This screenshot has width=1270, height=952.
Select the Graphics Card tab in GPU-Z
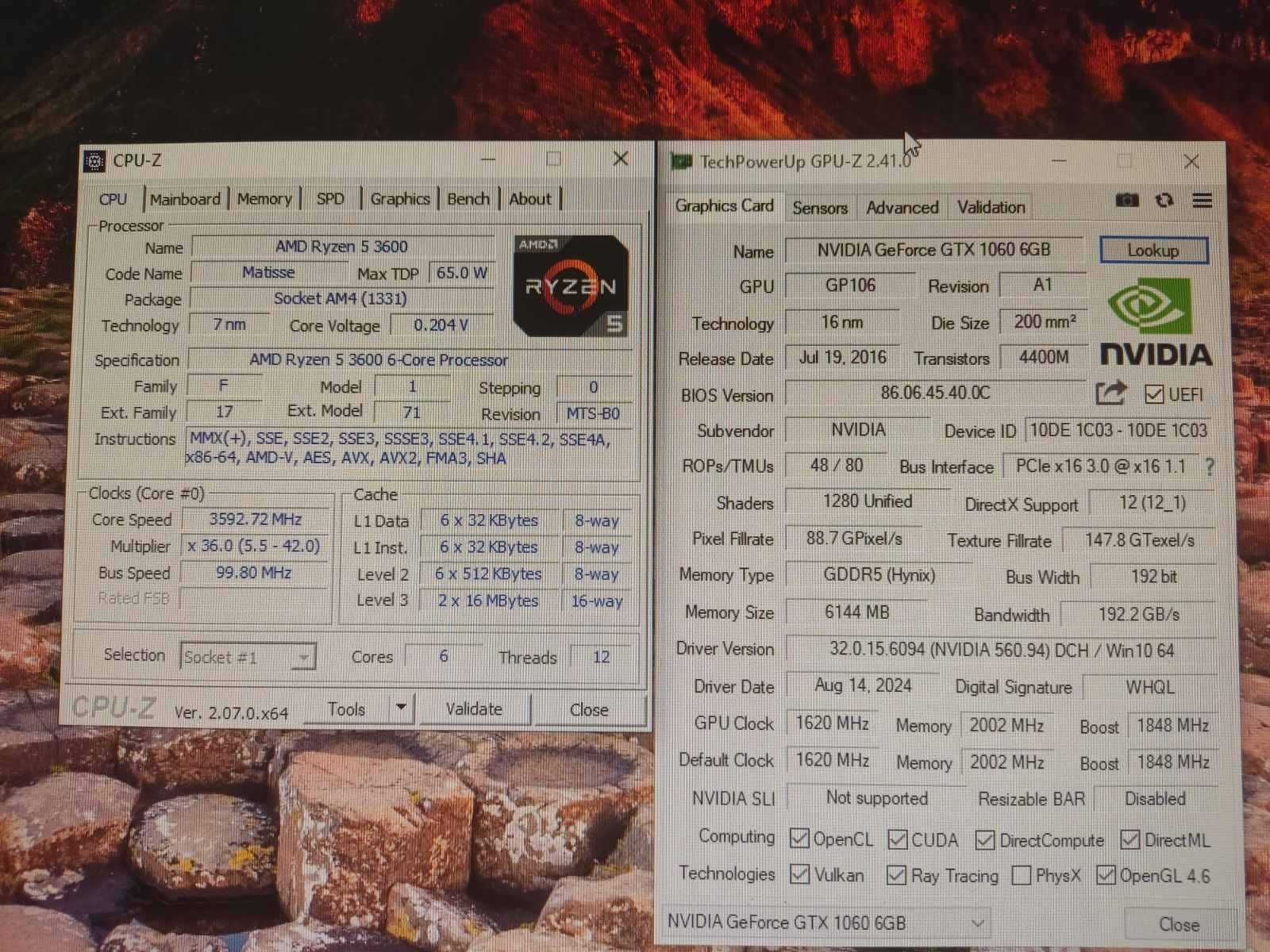[x=724, y=205]
